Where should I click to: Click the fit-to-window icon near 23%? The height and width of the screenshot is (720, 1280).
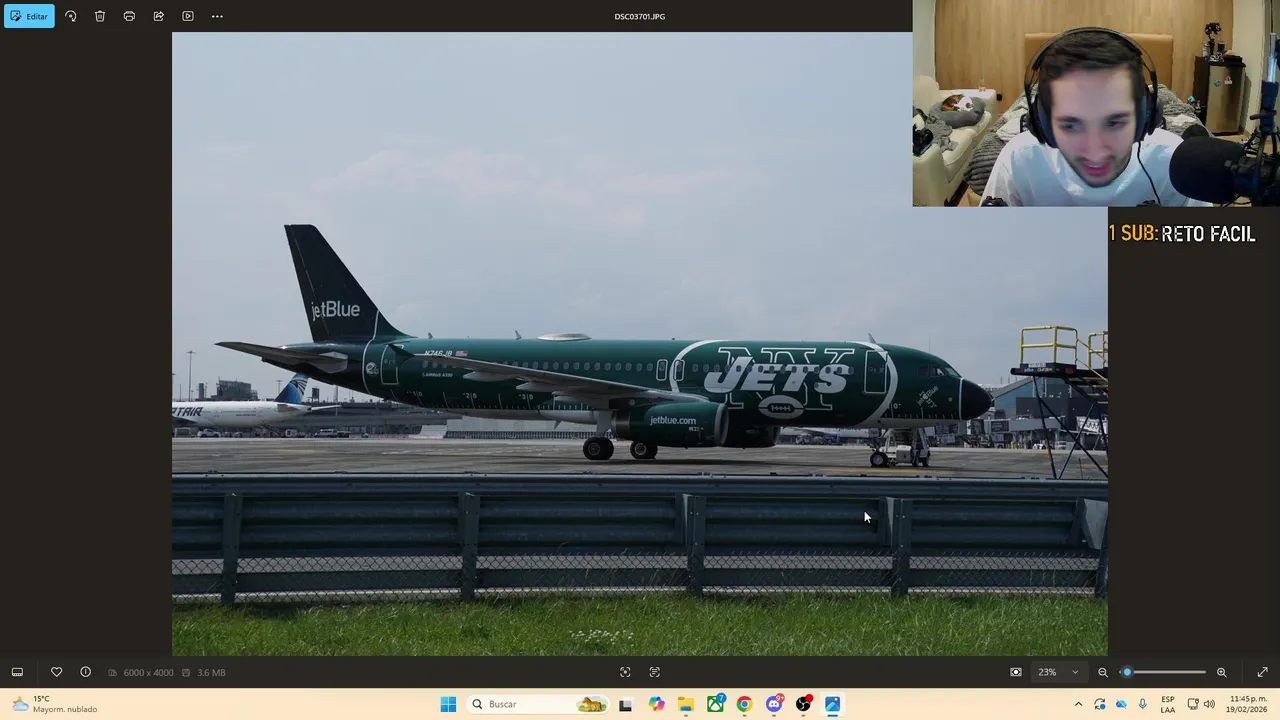[x=1016, y=672]
